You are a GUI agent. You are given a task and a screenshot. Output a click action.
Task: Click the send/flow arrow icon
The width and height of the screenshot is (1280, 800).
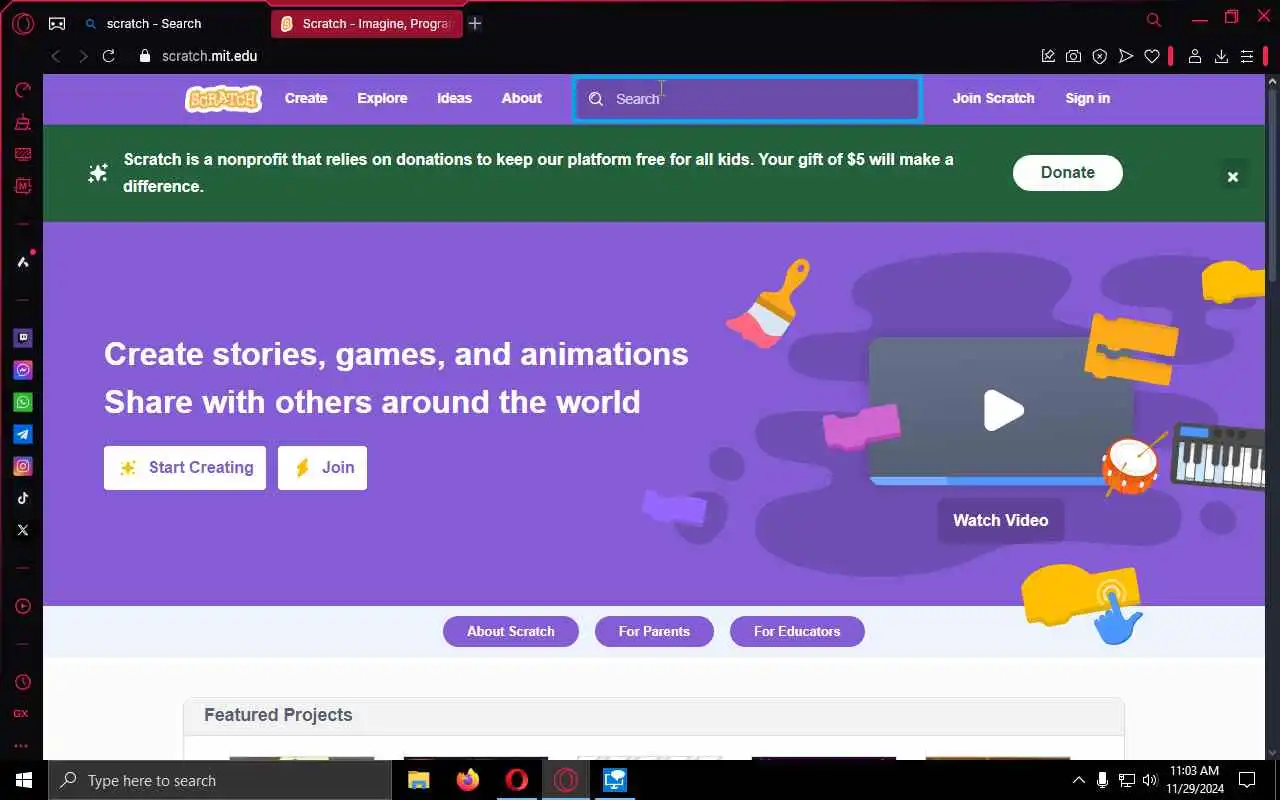pos(1126,56)
